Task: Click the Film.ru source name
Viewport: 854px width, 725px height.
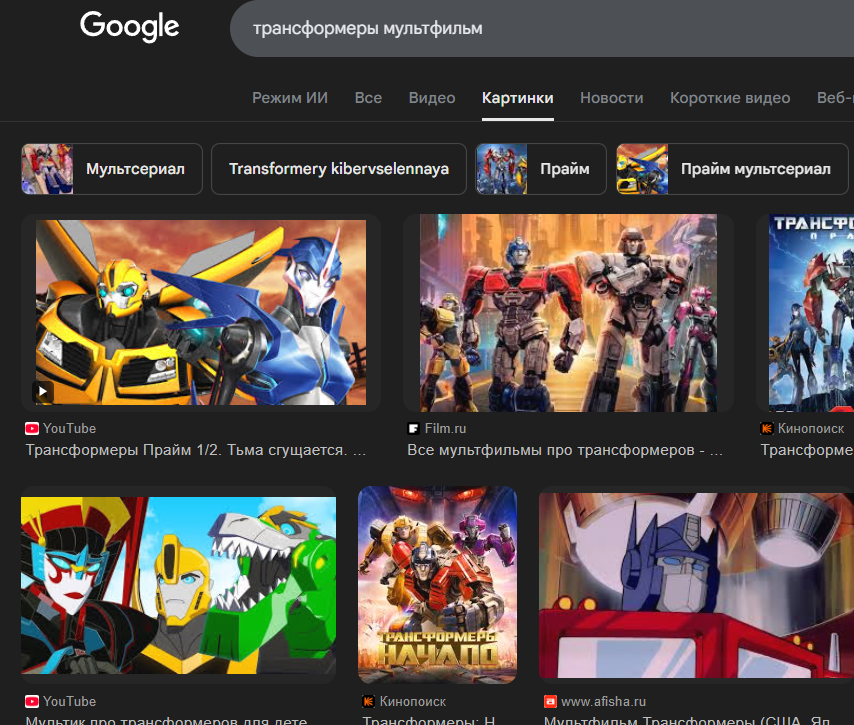Action: pos(446,429)
